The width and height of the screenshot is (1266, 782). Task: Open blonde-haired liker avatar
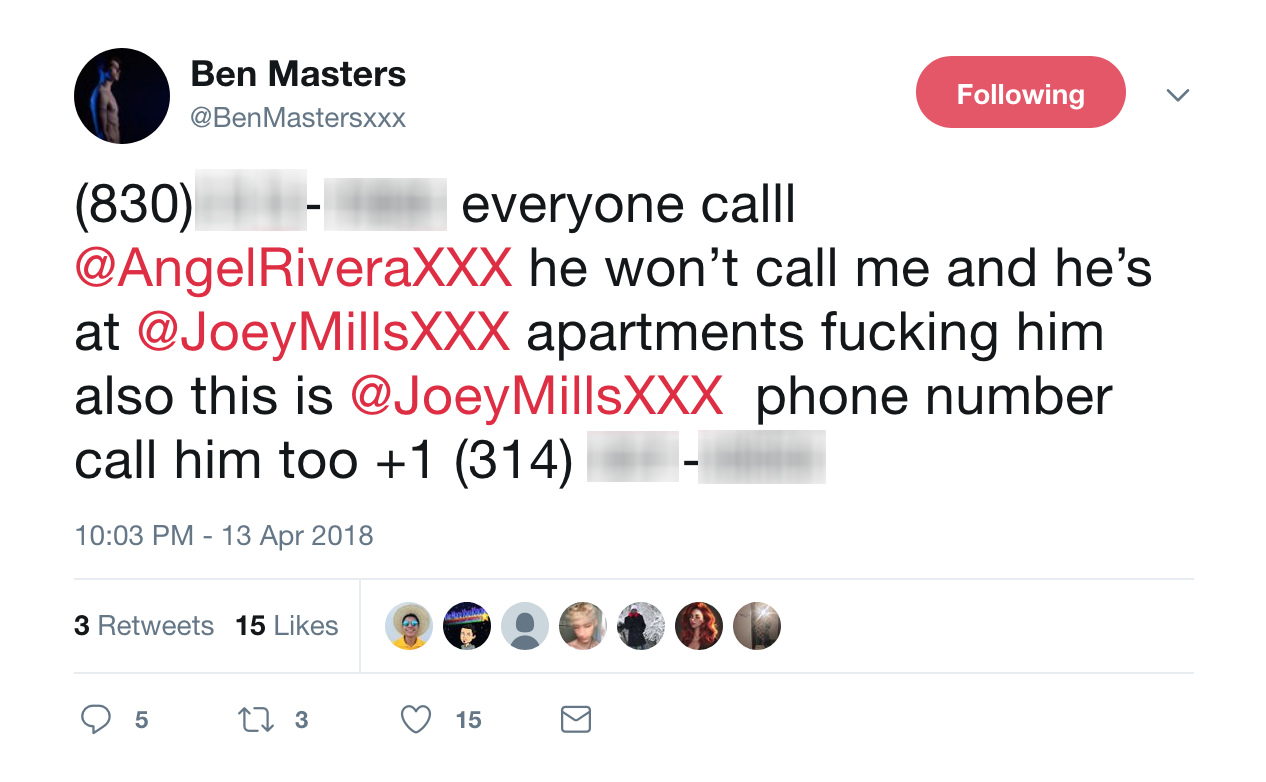(583, 626)
